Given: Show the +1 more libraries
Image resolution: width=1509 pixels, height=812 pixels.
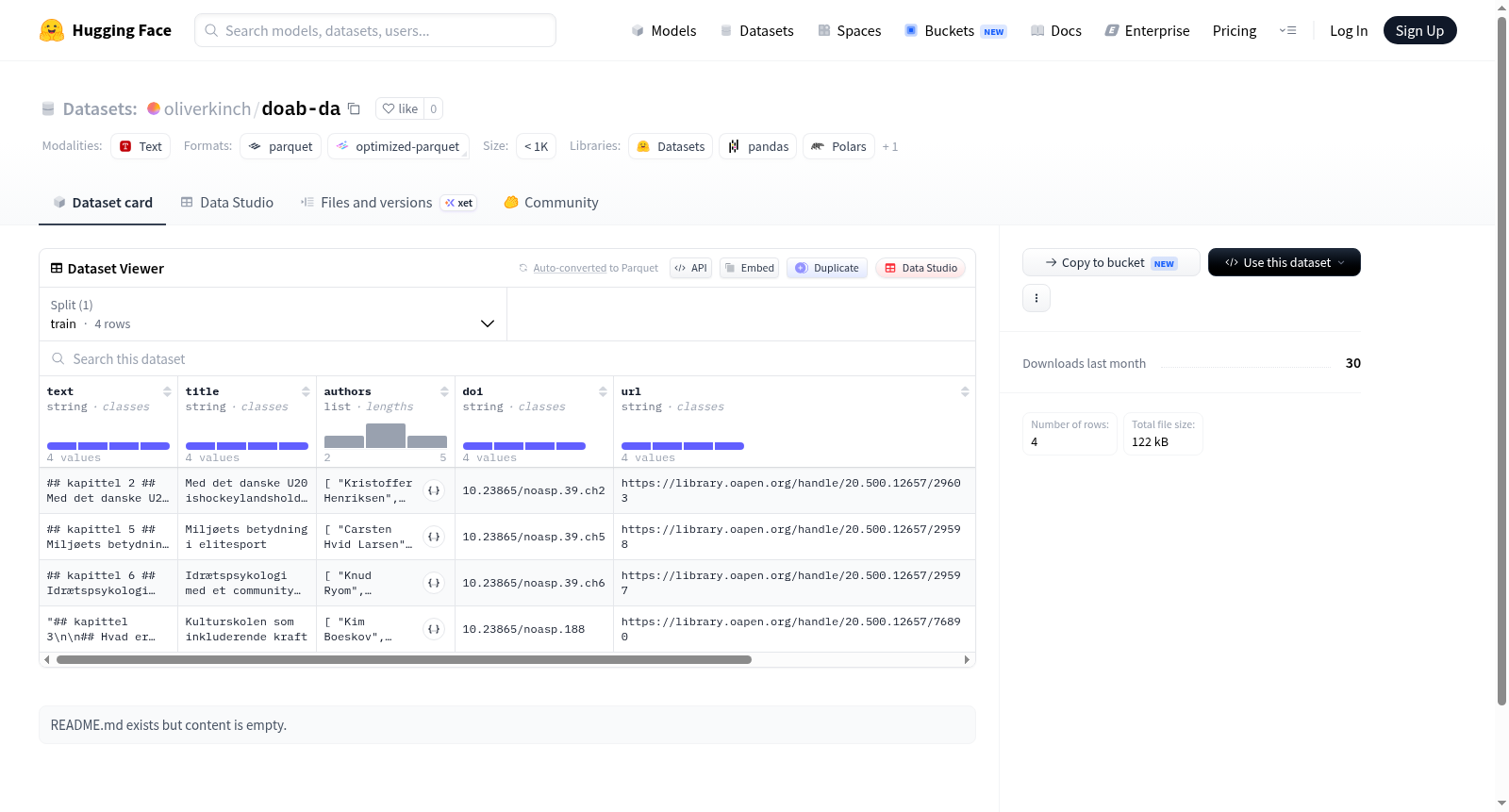Looking at the screenshot, I should pos(889,147).
